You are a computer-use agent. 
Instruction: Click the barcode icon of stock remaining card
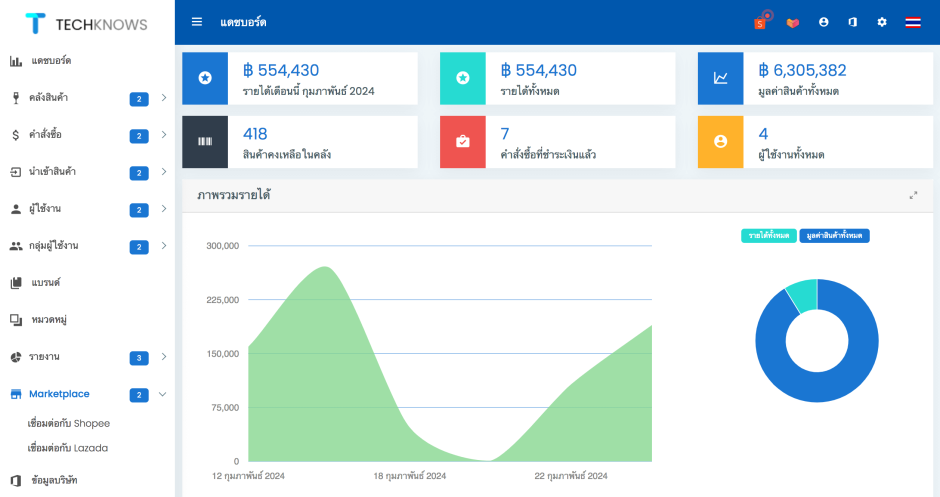point(205,141)
